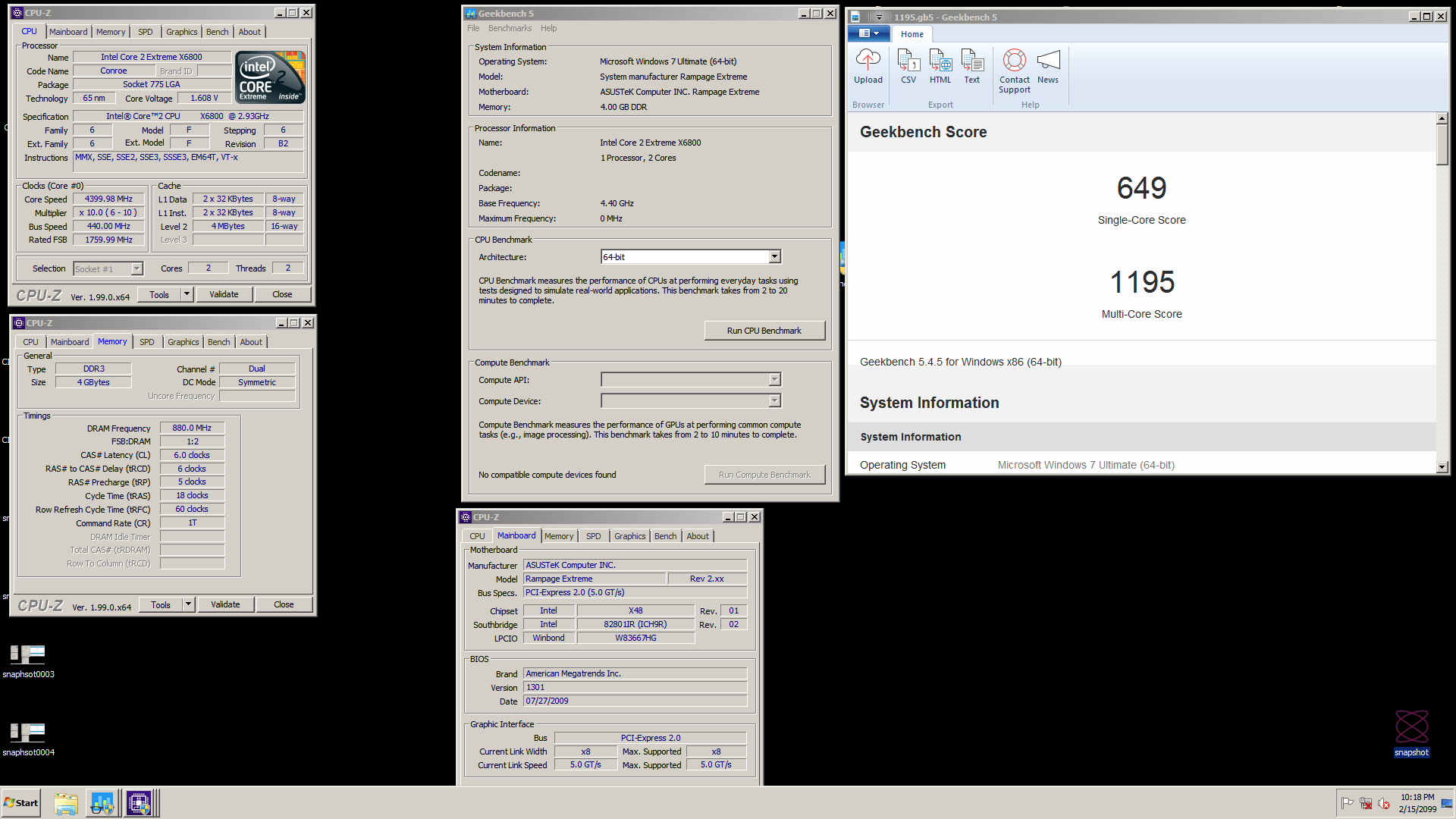Click Validate in Memory CPU-Z window
This screenshot has width=1456, height=819.
(225, 604)
